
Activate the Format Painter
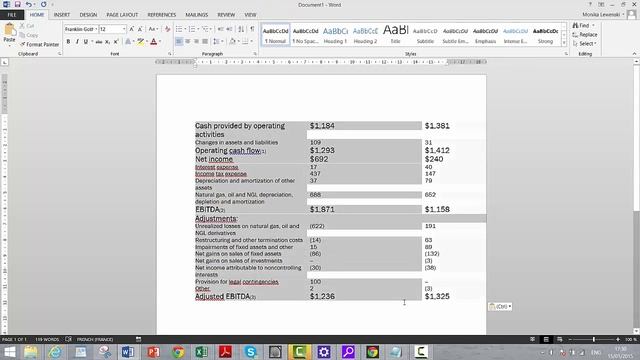click(x=39, y=44)
